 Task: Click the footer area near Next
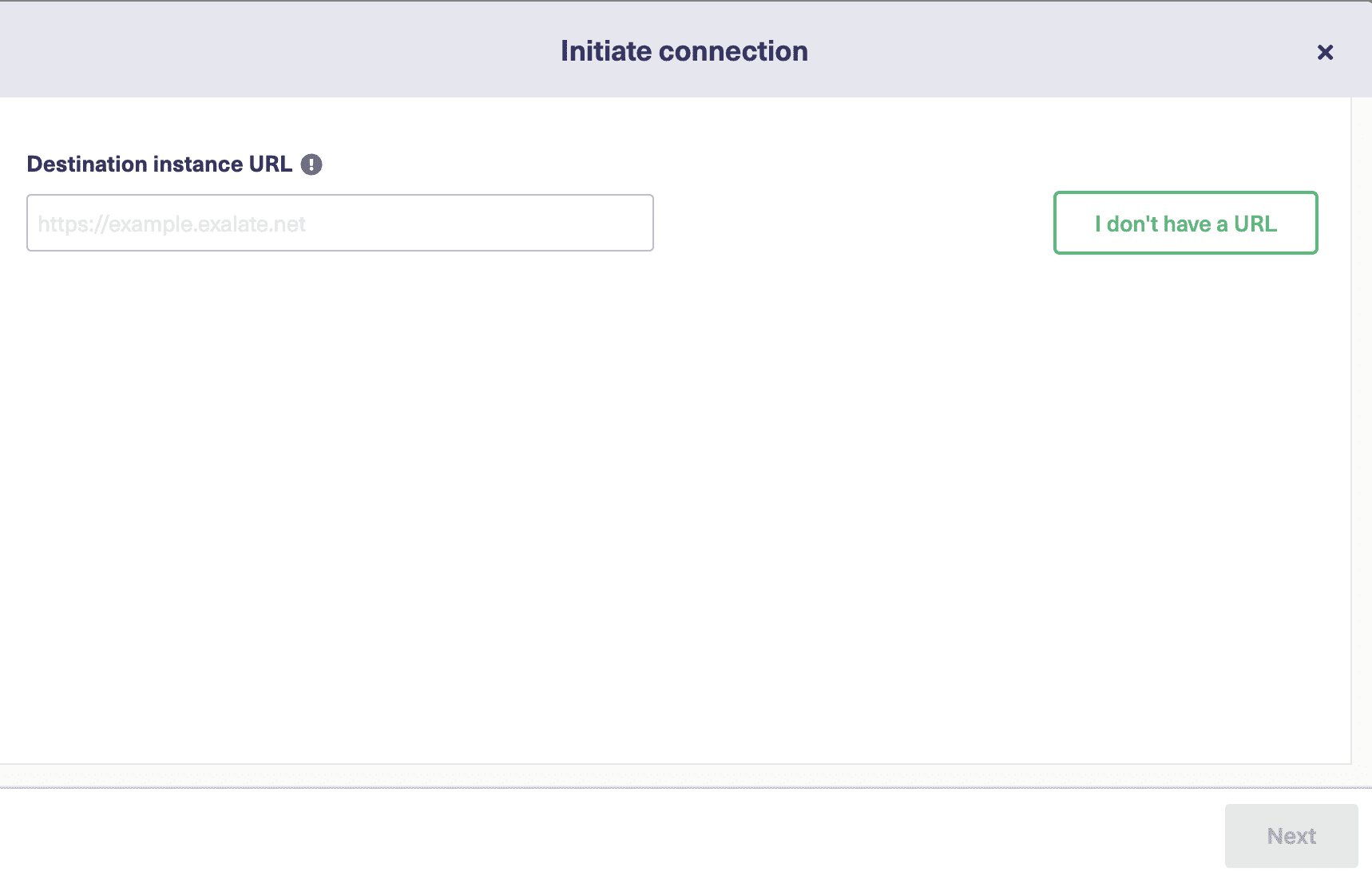[x=958, y=836]
